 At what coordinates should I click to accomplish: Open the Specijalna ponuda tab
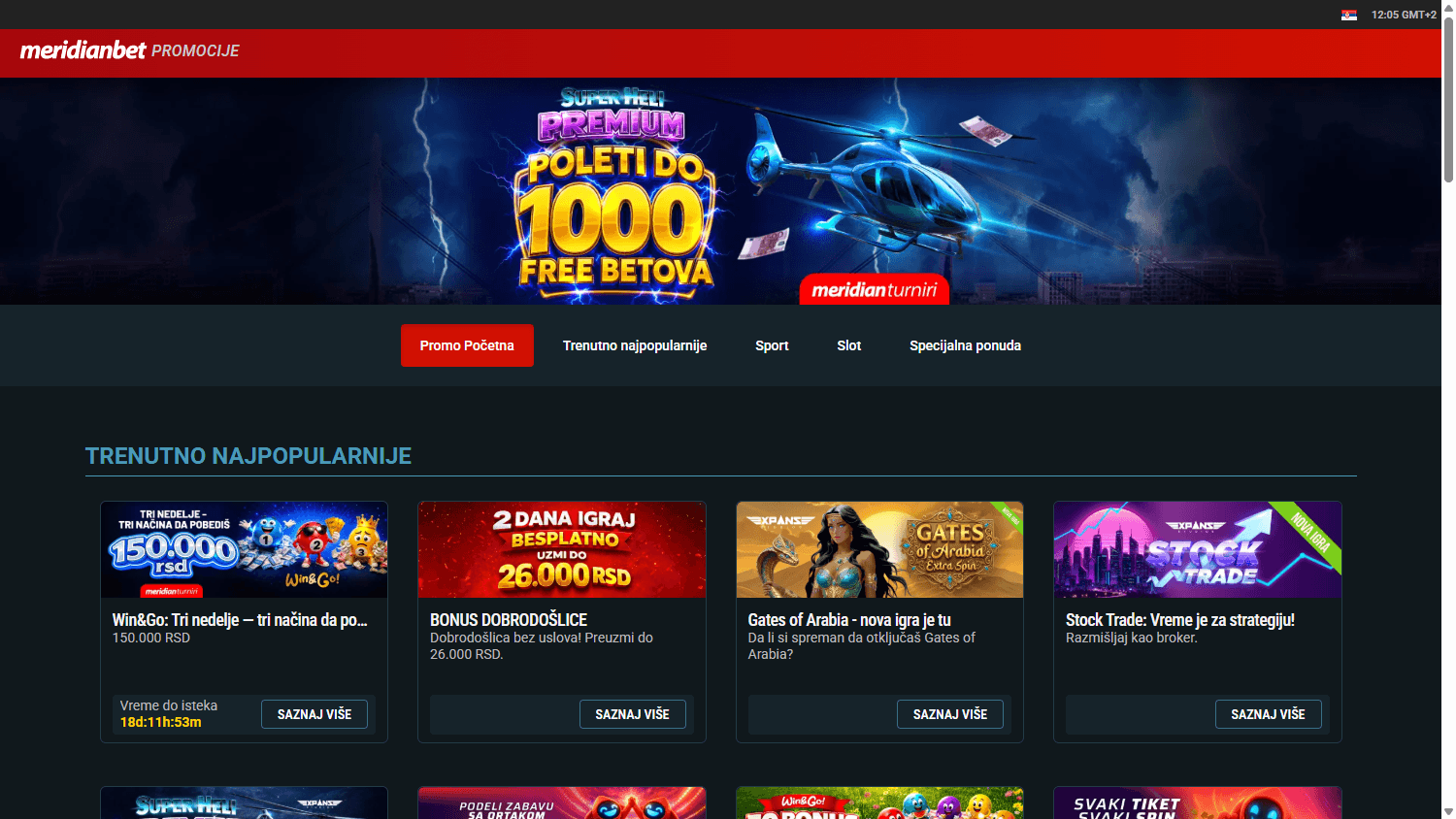(x=965, y=345)
